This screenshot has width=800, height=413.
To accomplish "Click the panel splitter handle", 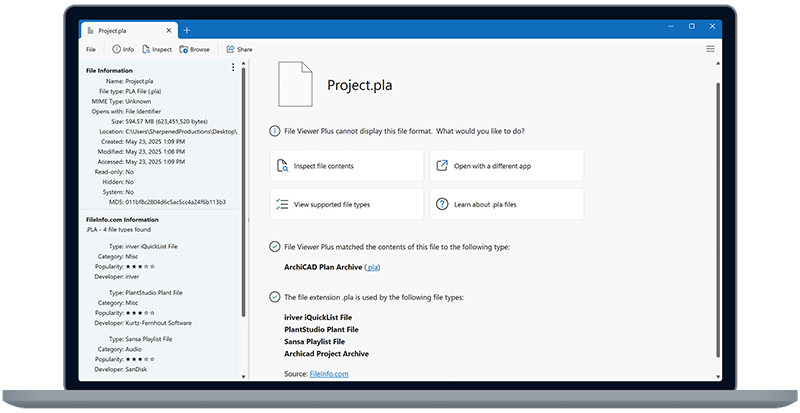I will 249,220.
